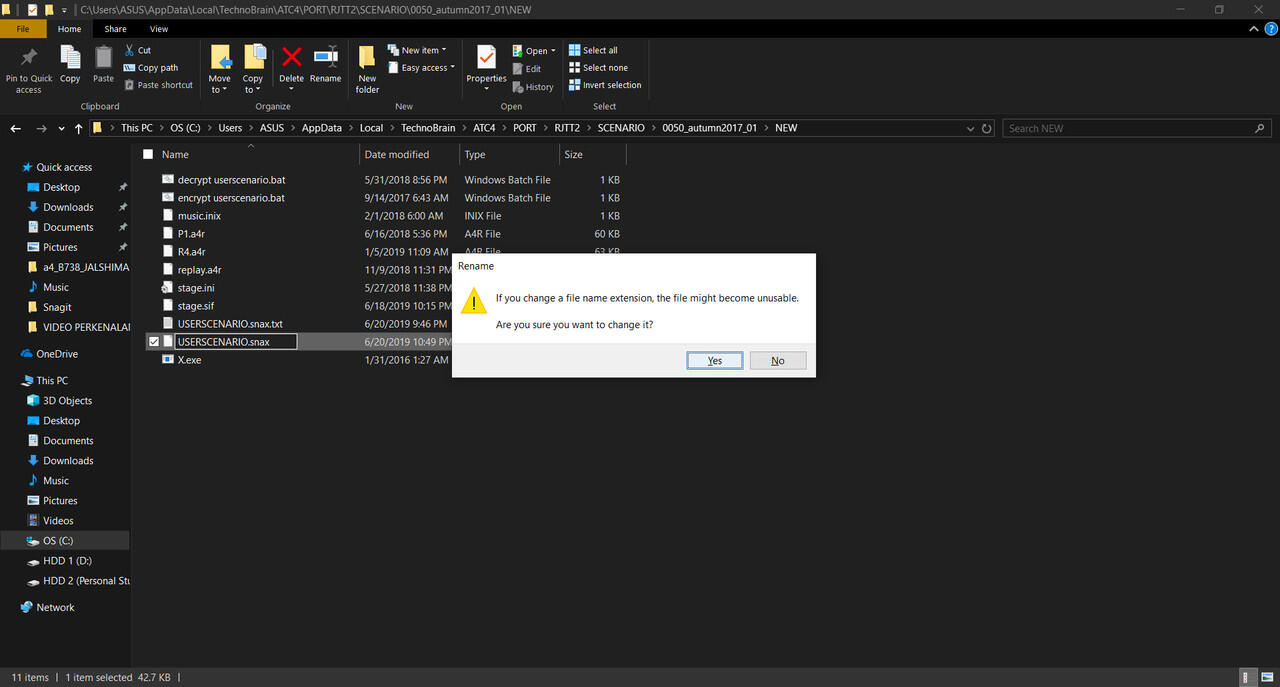Viewport: 1280px width, 687px height.
Task: Click Select all
Action: 593,50
